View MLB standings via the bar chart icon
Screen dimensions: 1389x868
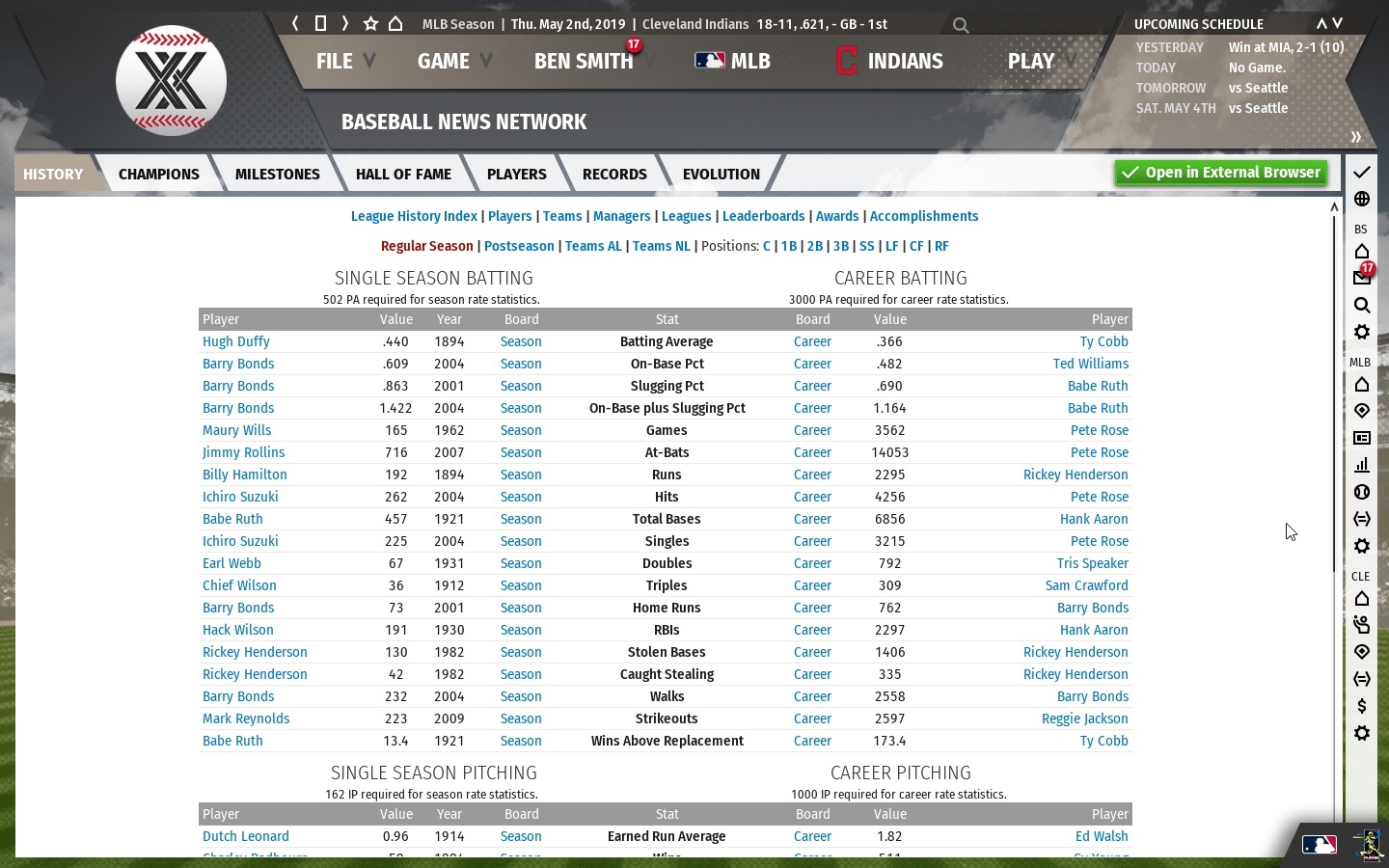[1362, 465]
